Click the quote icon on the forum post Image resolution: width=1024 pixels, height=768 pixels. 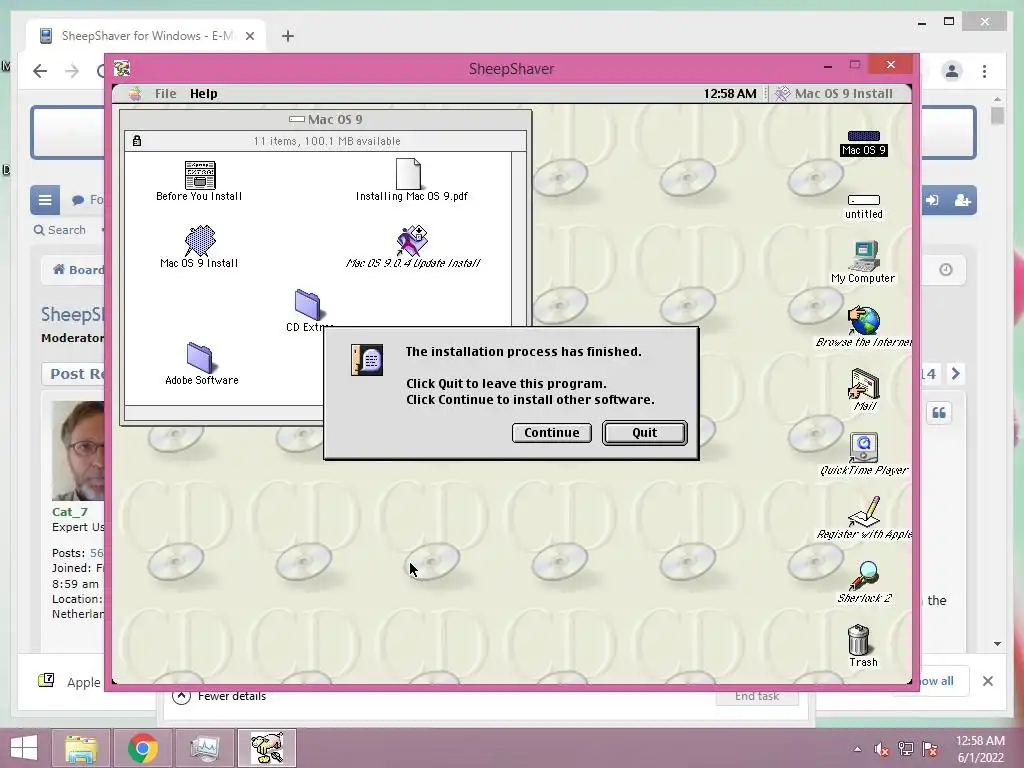tap(939, 413)
